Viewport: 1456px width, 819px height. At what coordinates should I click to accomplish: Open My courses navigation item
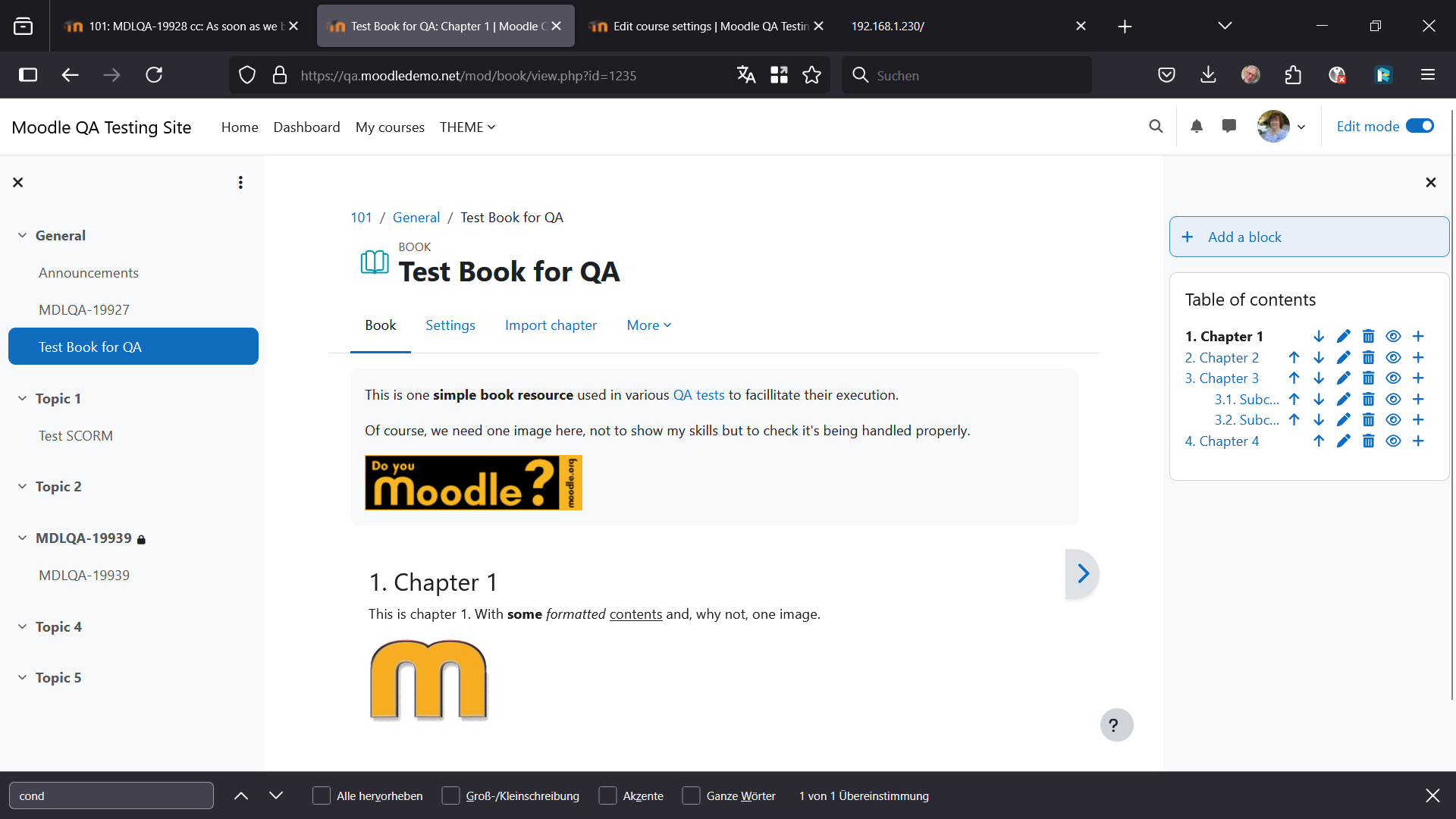coord(390,127)
